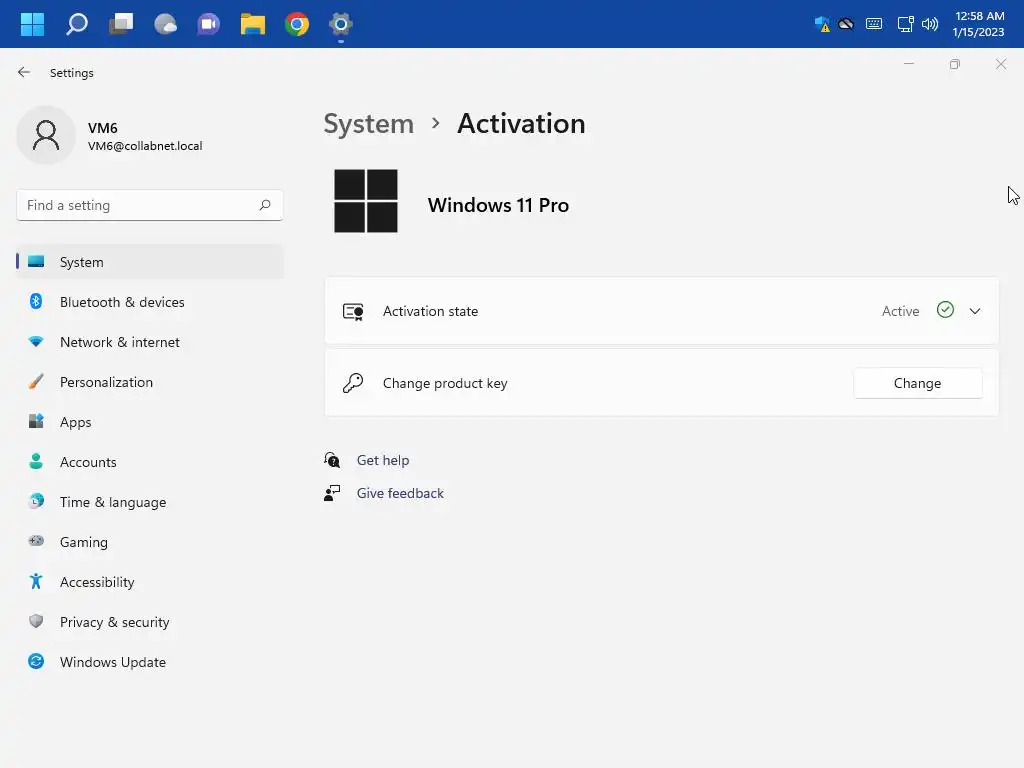Click the activation certificate icon
The height and width of the screenshot is (768, 1024).
[x=353, y=312]
